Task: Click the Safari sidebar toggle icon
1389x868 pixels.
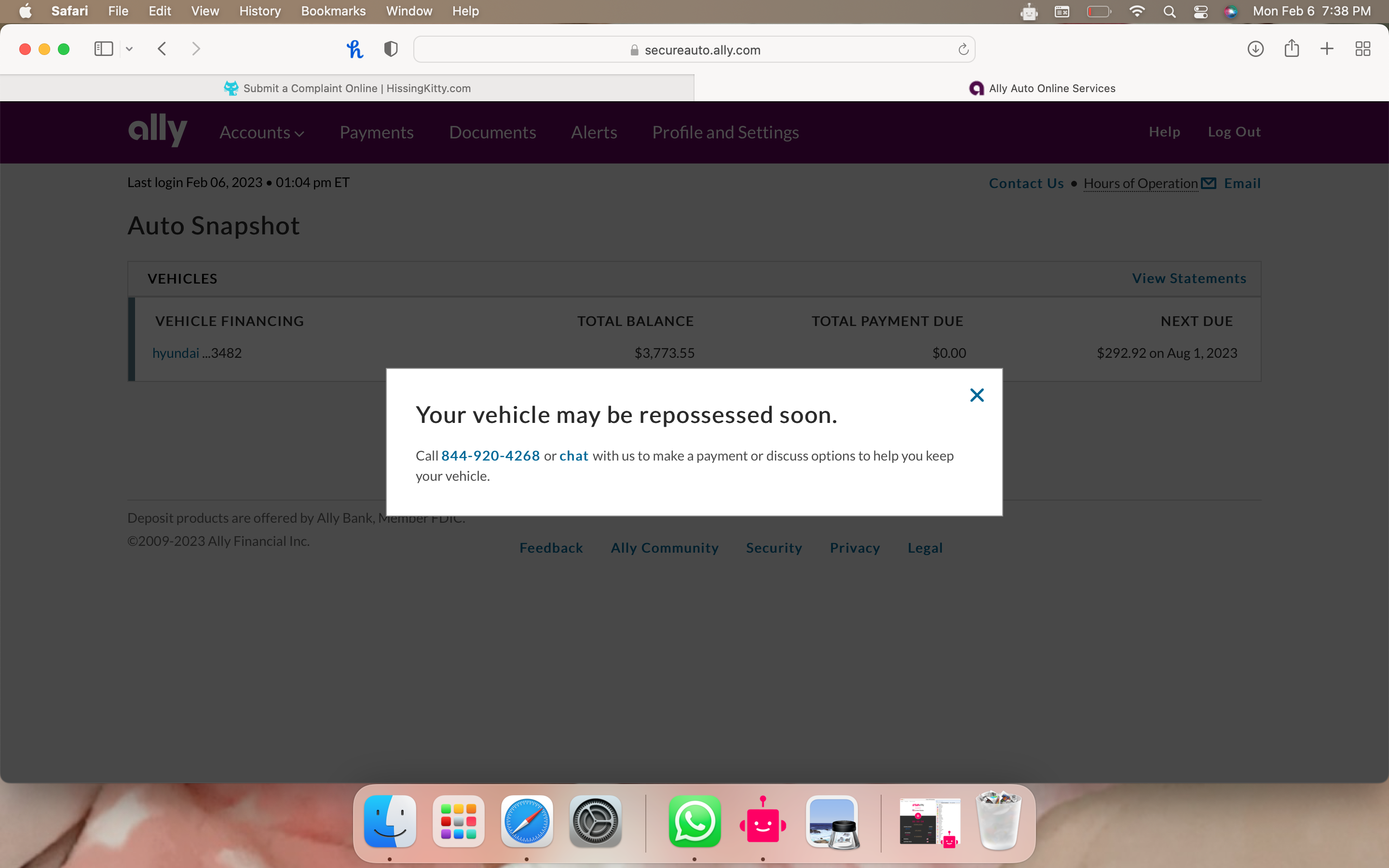Action: (103, 49)
